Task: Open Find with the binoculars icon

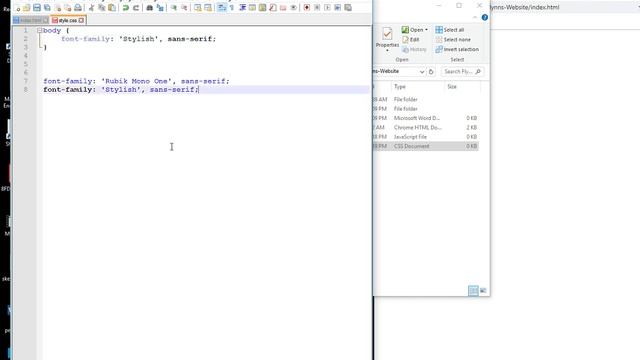Action: pos(150,8)
